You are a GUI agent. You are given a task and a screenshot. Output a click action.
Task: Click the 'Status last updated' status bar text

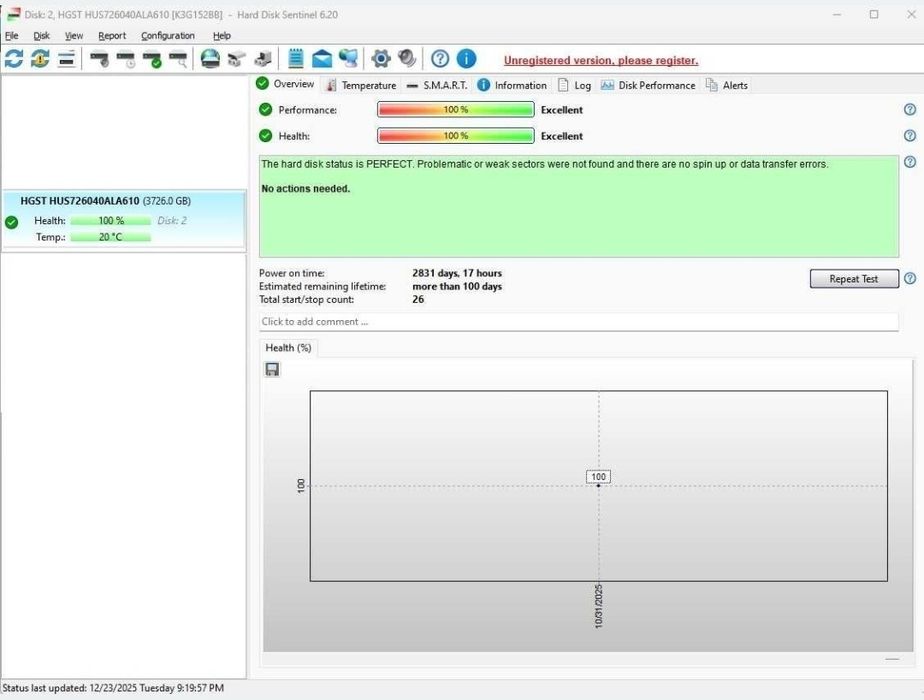(113, 688)
